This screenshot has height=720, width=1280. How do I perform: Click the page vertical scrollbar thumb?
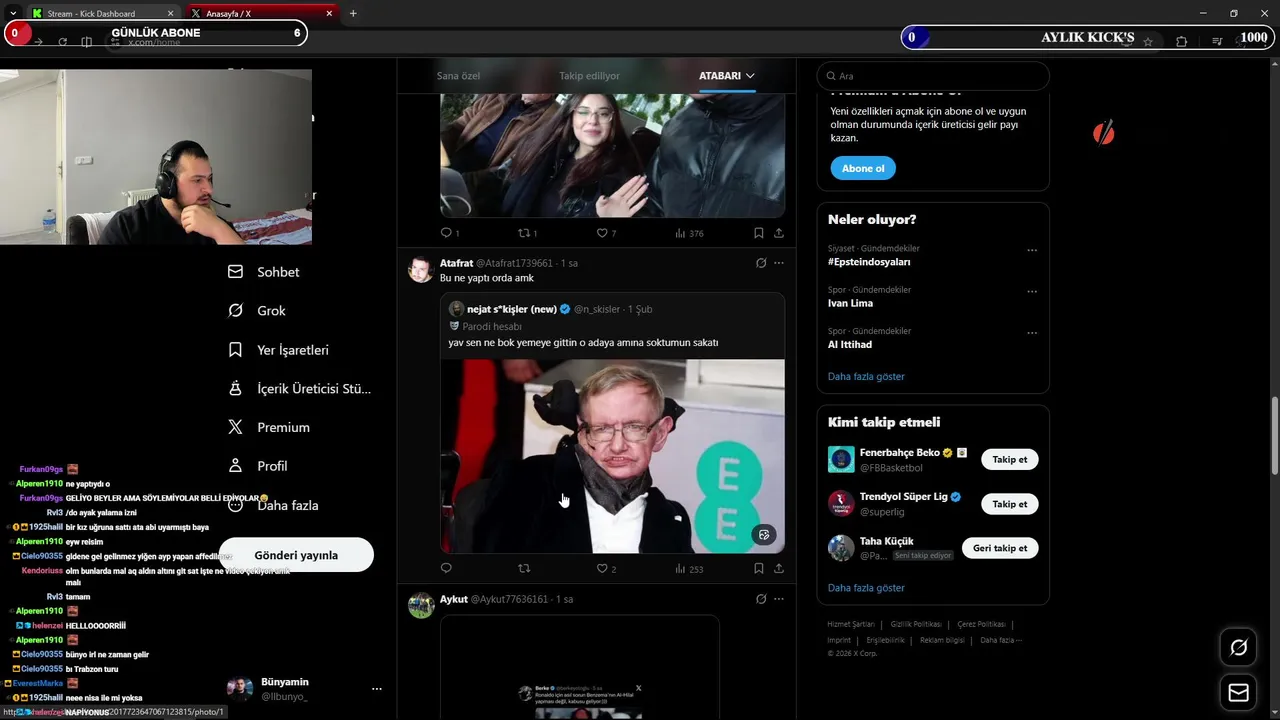click(1274, 436)
